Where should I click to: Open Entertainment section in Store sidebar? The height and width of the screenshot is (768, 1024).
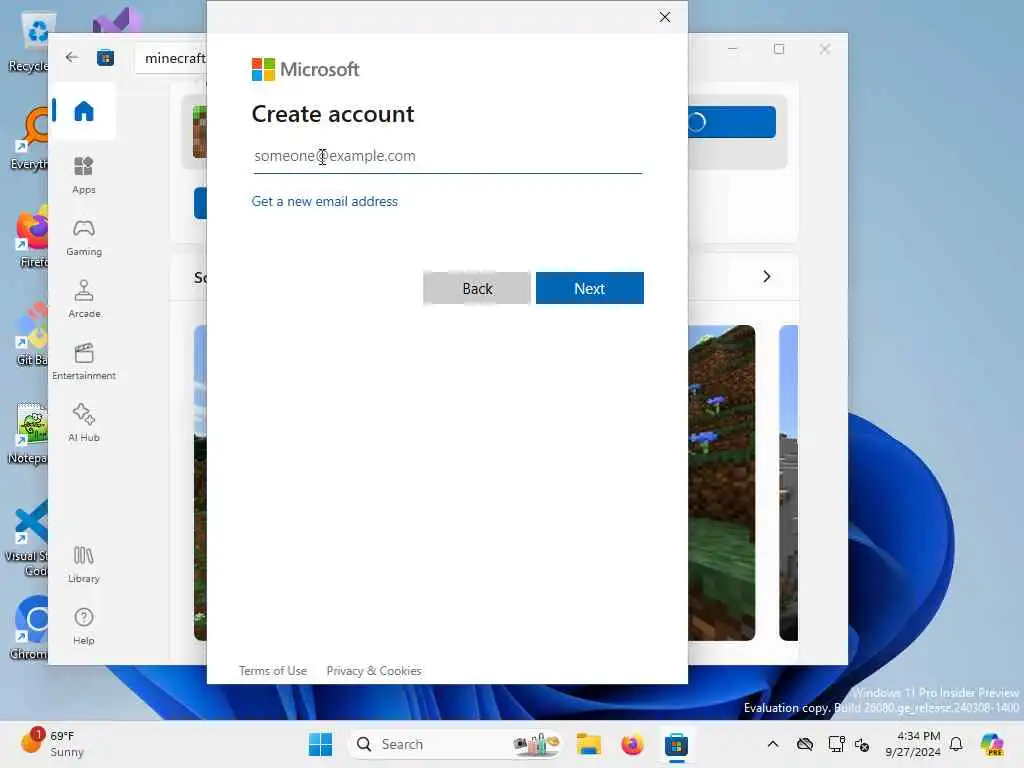(84, 362)
